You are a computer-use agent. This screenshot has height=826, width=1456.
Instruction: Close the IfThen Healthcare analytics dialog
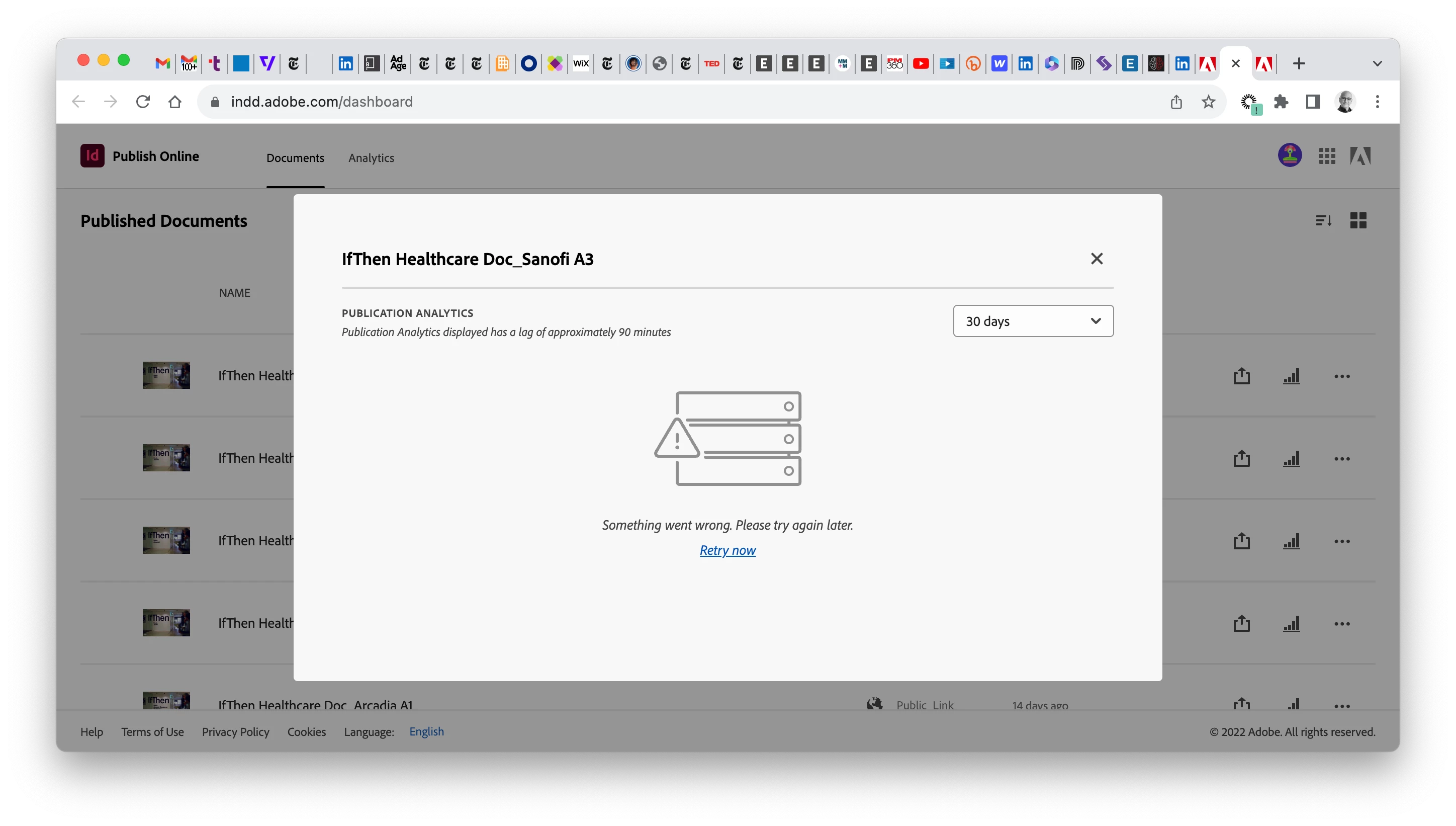[x=1097, y=259]
